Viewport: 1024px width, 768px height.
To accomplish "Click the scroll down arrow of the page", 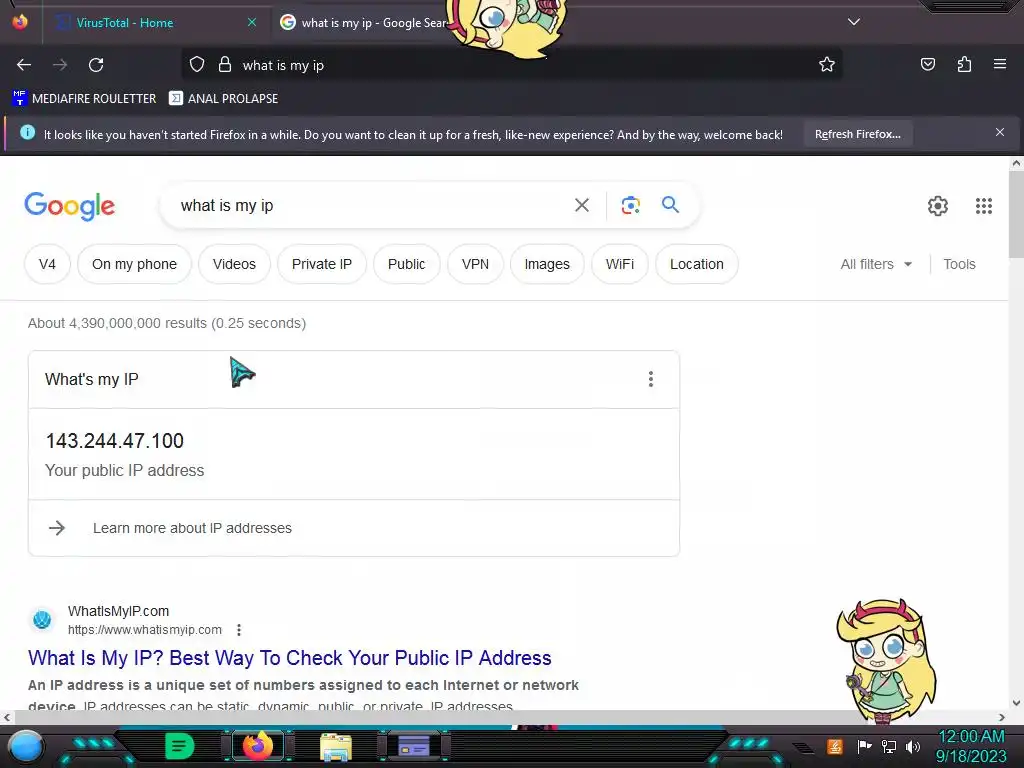I will (x=1016, y=703).
